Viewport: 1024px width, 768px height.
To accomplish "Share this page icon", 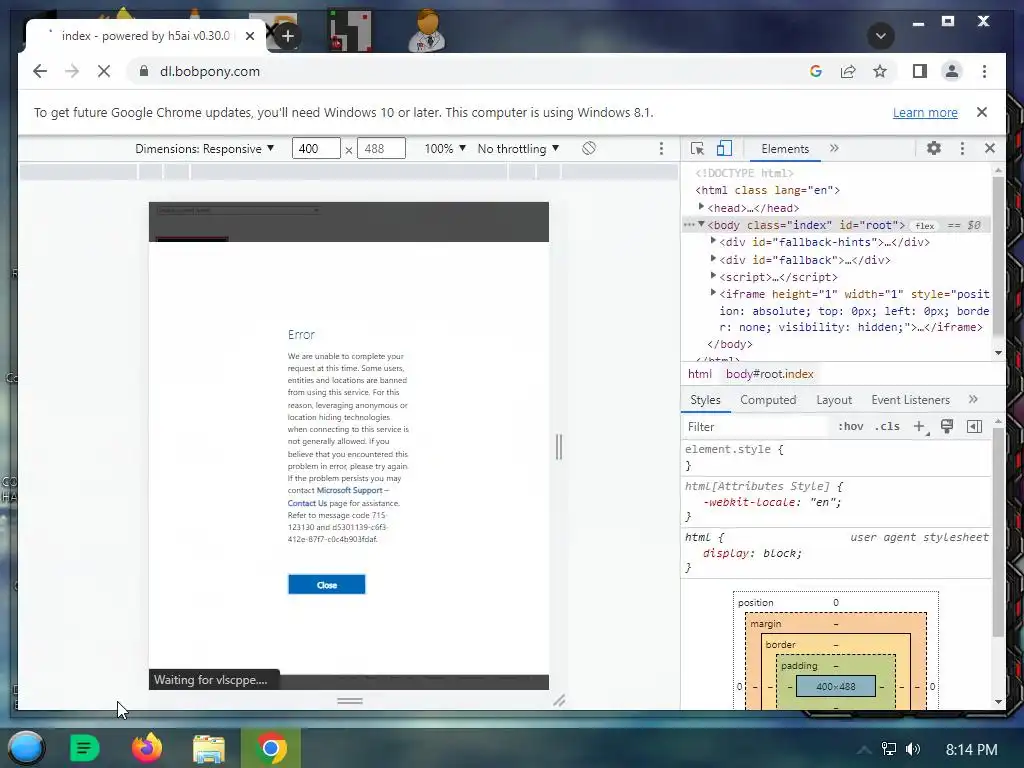I will coord(848,71).
